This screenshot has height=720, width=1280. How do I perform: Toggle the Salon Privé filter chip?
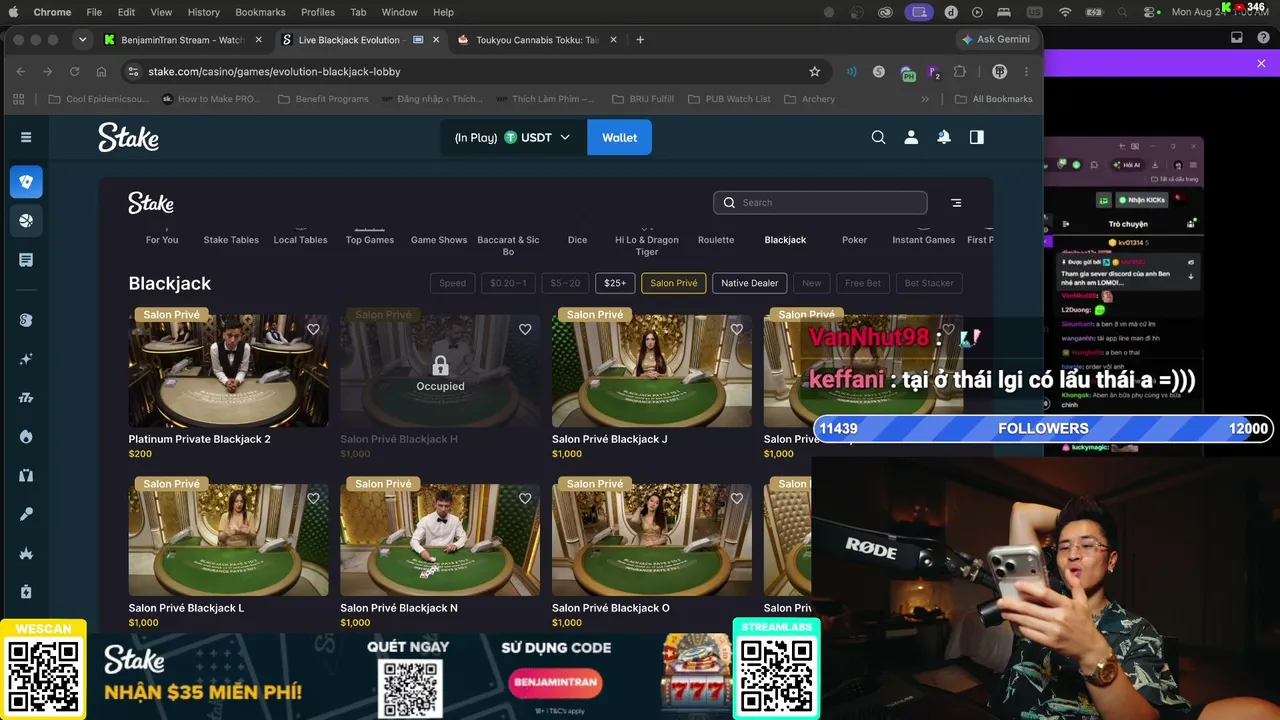click(x=674, y=283)
